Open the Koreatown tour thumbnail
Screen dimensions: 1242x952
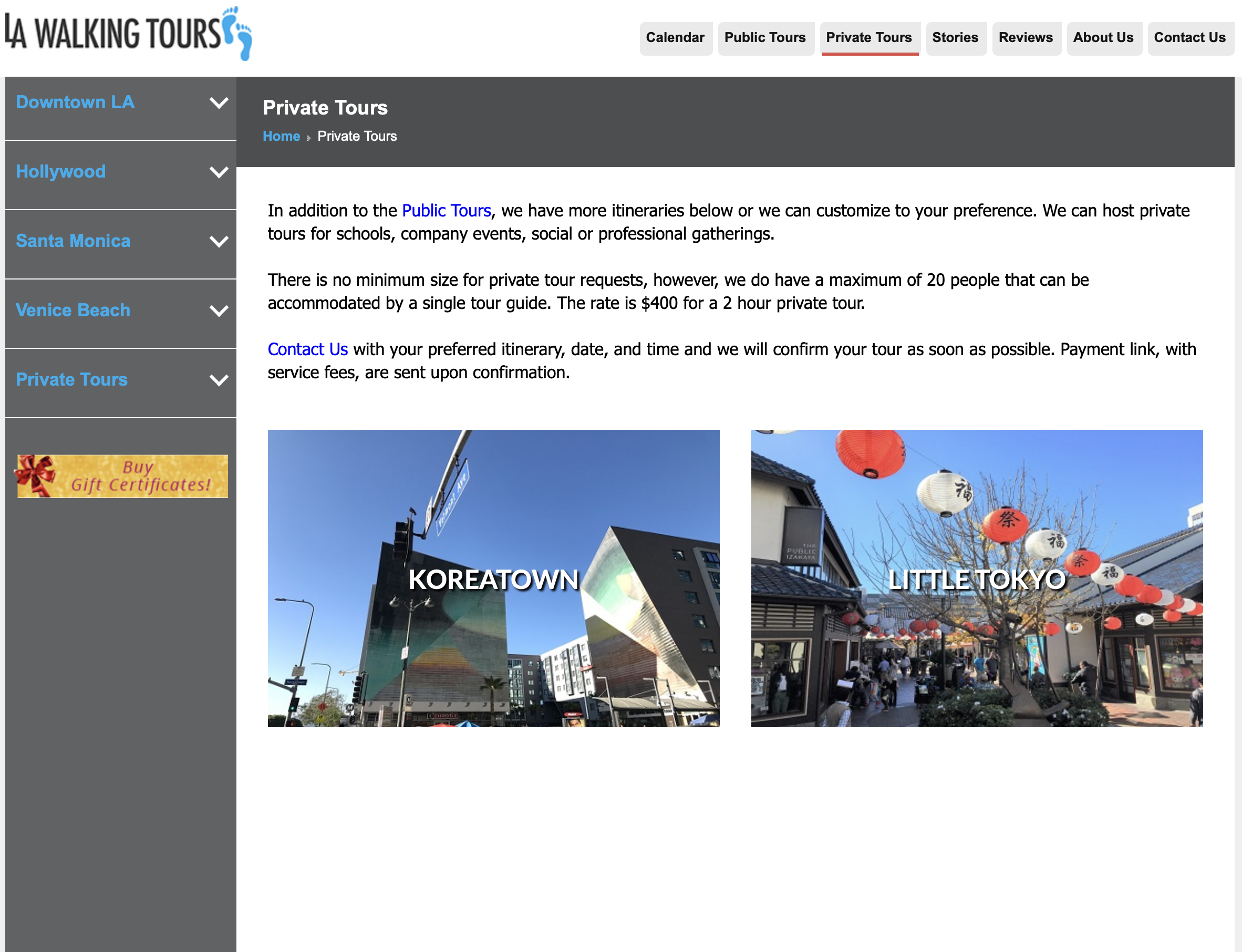(x=493, y=578)
